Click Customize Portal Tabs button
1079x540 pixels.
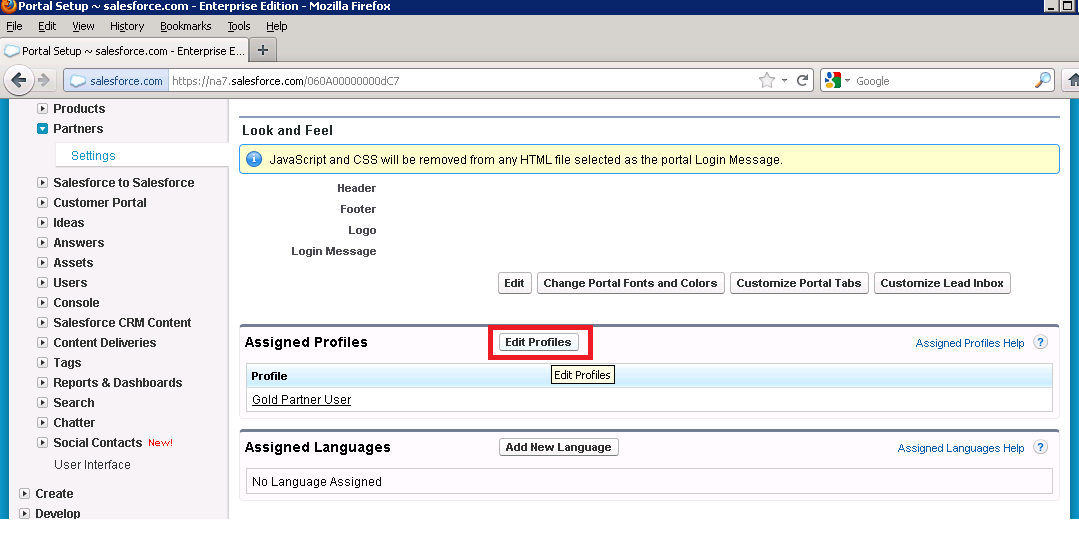[798, 283]
